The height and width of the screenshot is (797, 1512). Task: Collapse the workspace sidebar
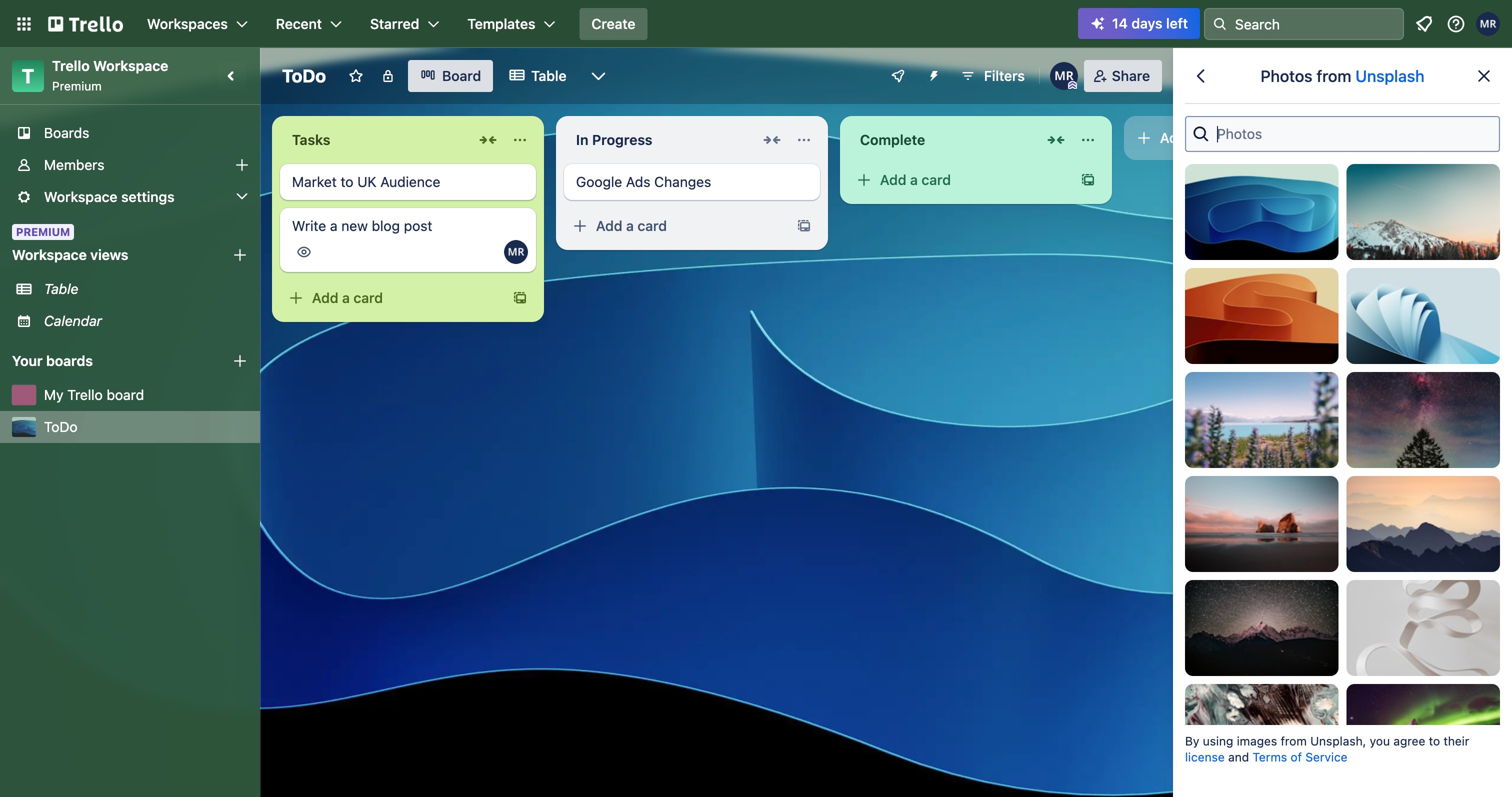pos(230,75)
